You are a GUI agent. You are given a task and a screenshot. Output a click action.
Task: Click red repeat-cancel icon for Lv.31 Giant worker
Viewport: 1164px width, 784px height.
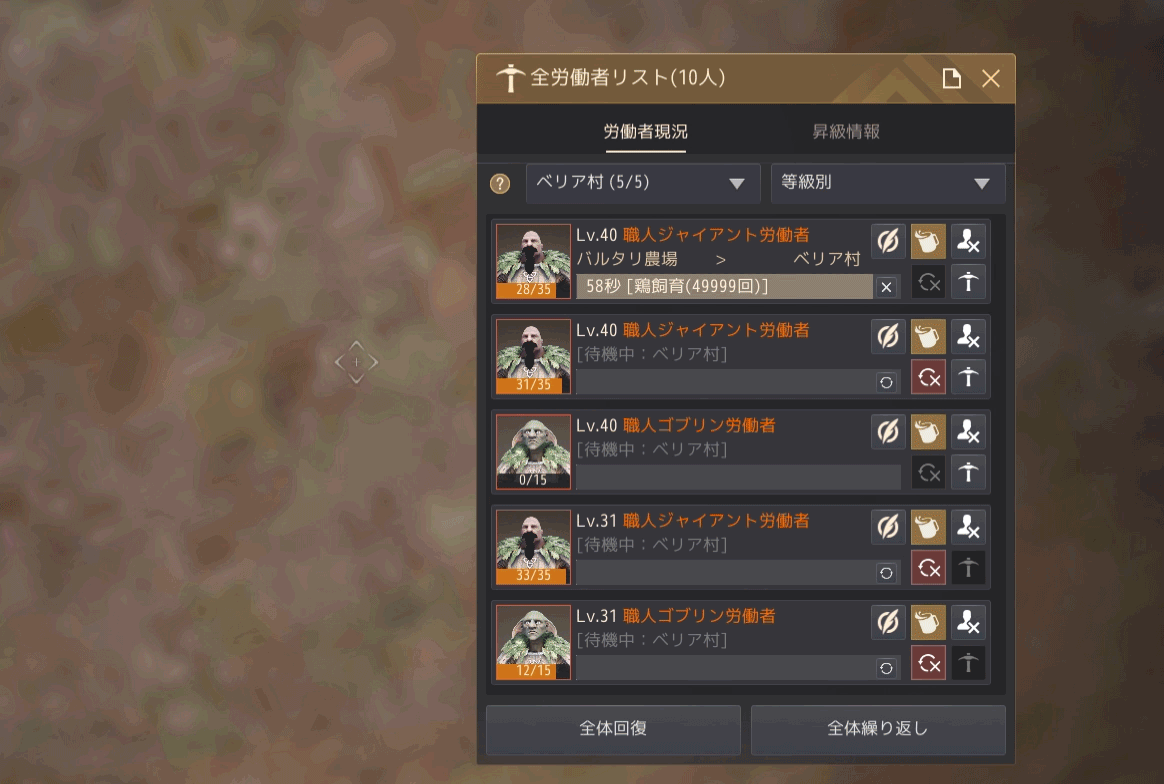(x=928, y=568)
